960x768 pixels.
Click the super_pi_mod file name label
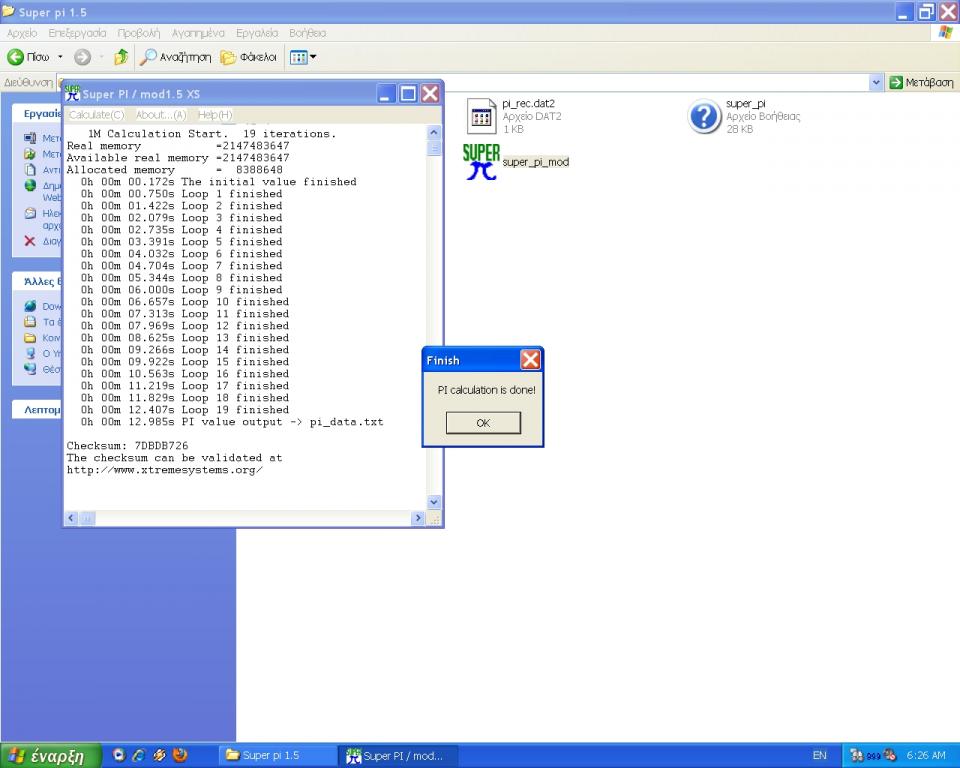click(536, 162)
